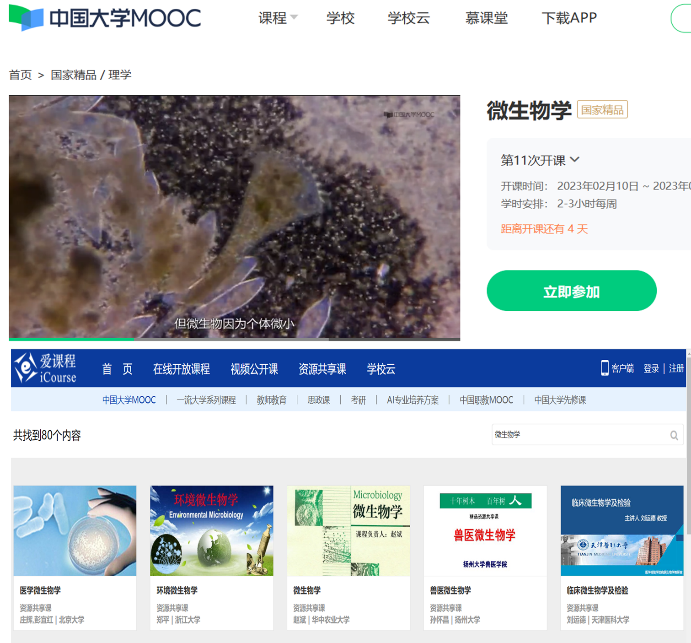691x643 pixels.
Task: Click the 客户端 mobile phone icon
Action: (x=605, y=368)
